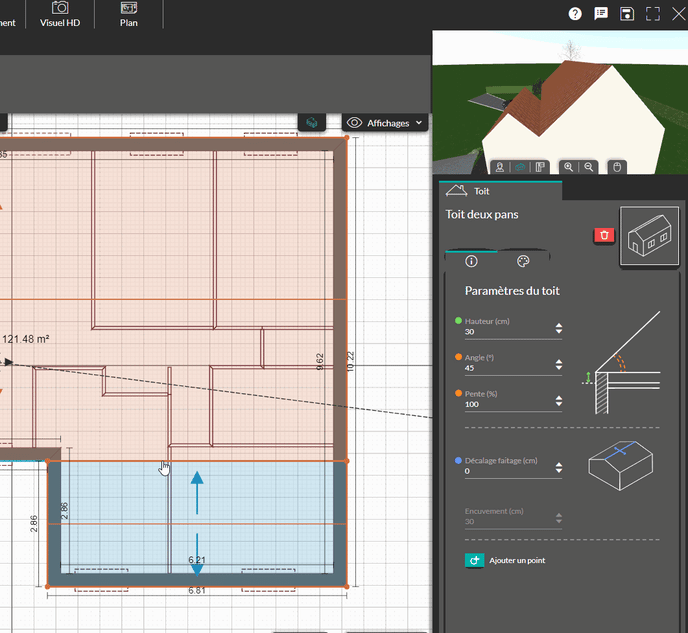Switch to first-person view in 3D preview

(500, 167)
